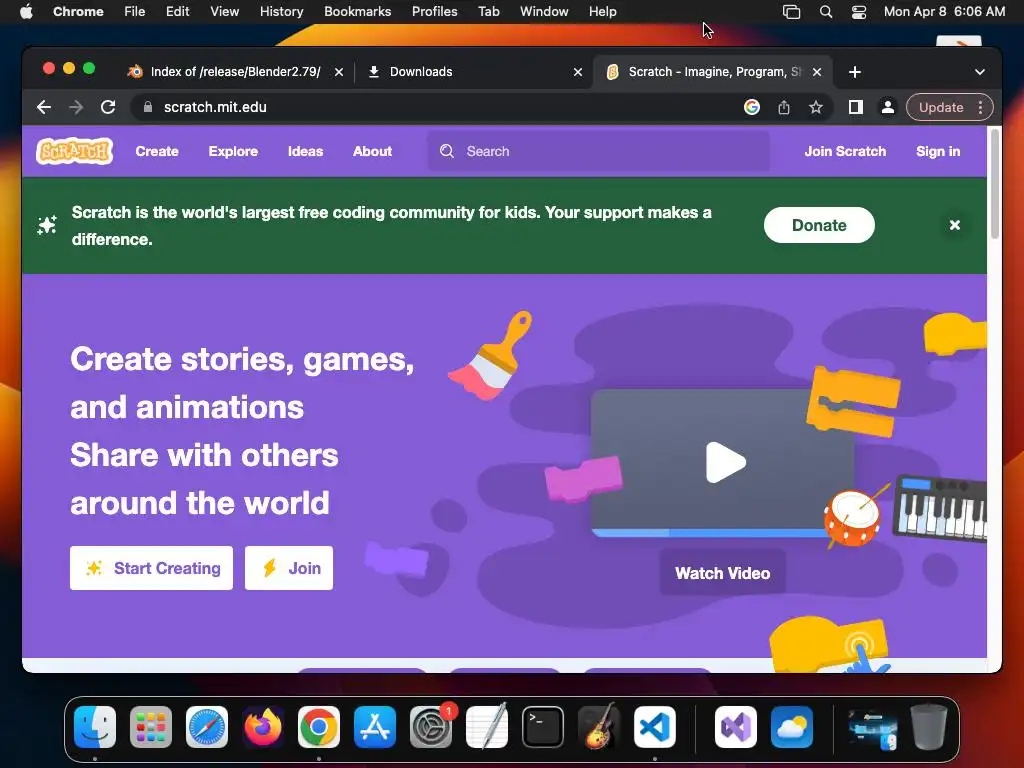Click Watch Video label
Screen dimensions: 1024x768
coord(722,573)
